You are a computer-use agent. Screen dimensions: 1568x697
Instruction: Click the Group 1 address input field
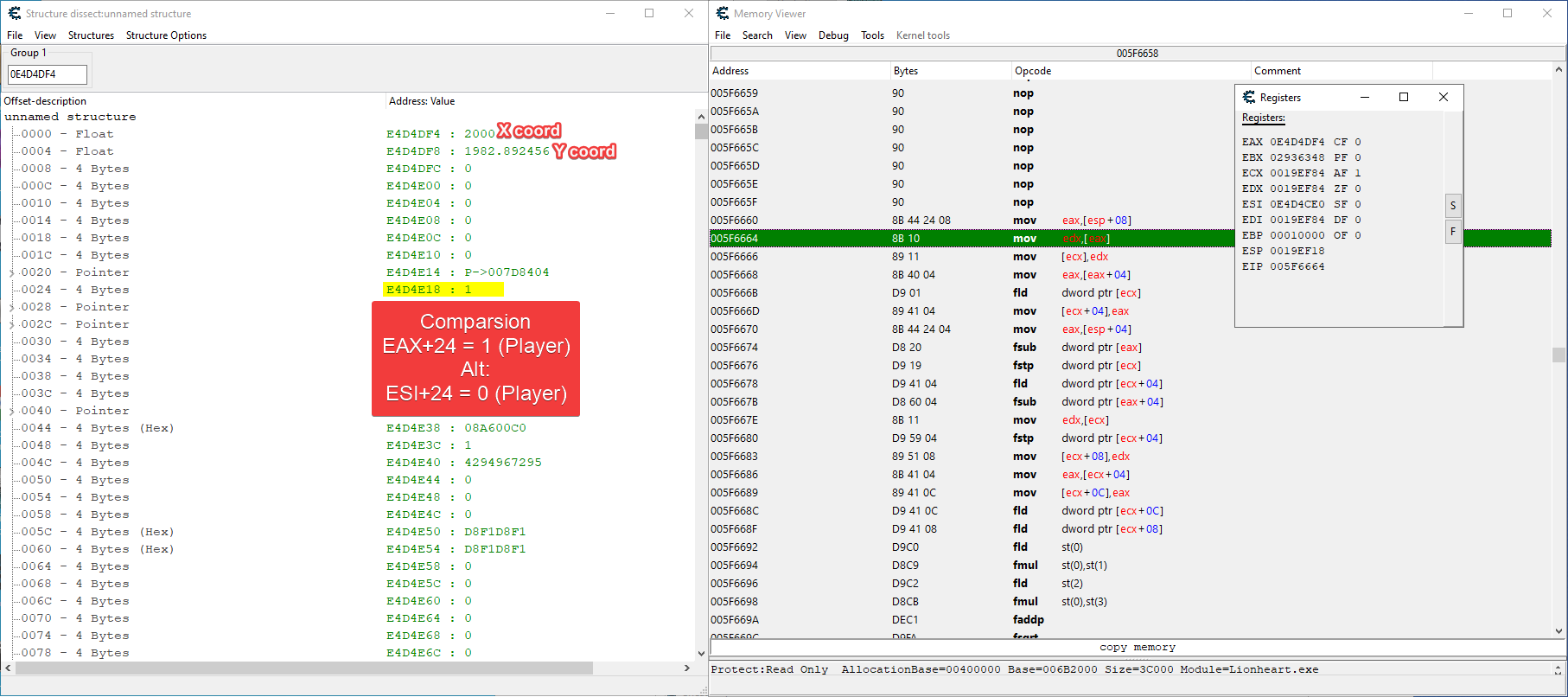pyautogui.click(x=48, y=74)
